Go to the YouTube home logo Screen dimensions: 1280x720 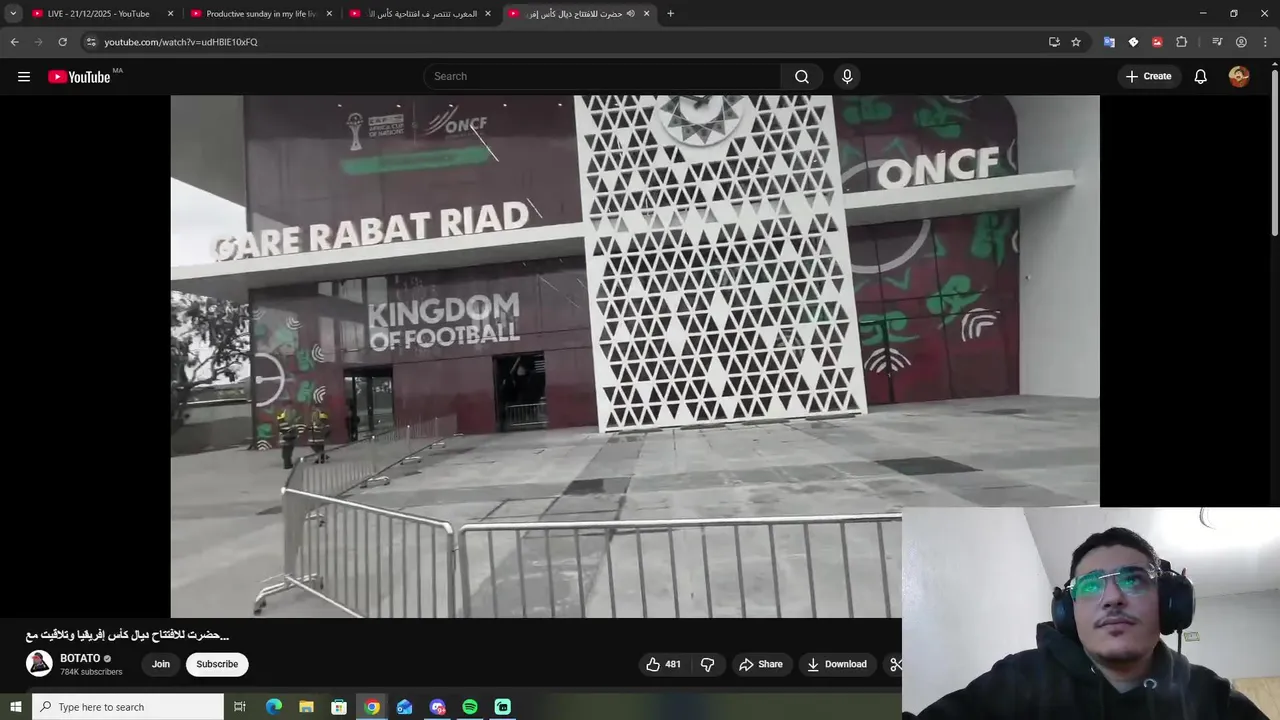[79, 76]
